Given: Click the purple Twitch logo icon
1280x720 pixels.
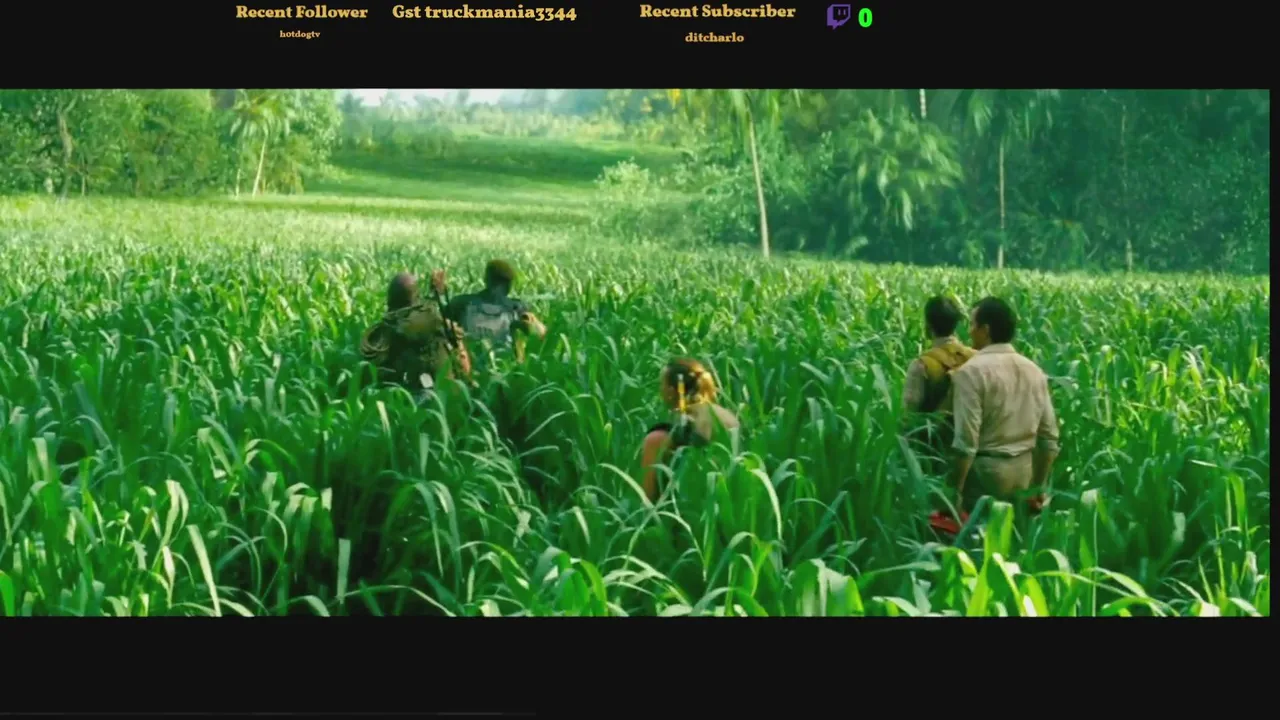Looking at the screenshot, I should tap(838, 16).
